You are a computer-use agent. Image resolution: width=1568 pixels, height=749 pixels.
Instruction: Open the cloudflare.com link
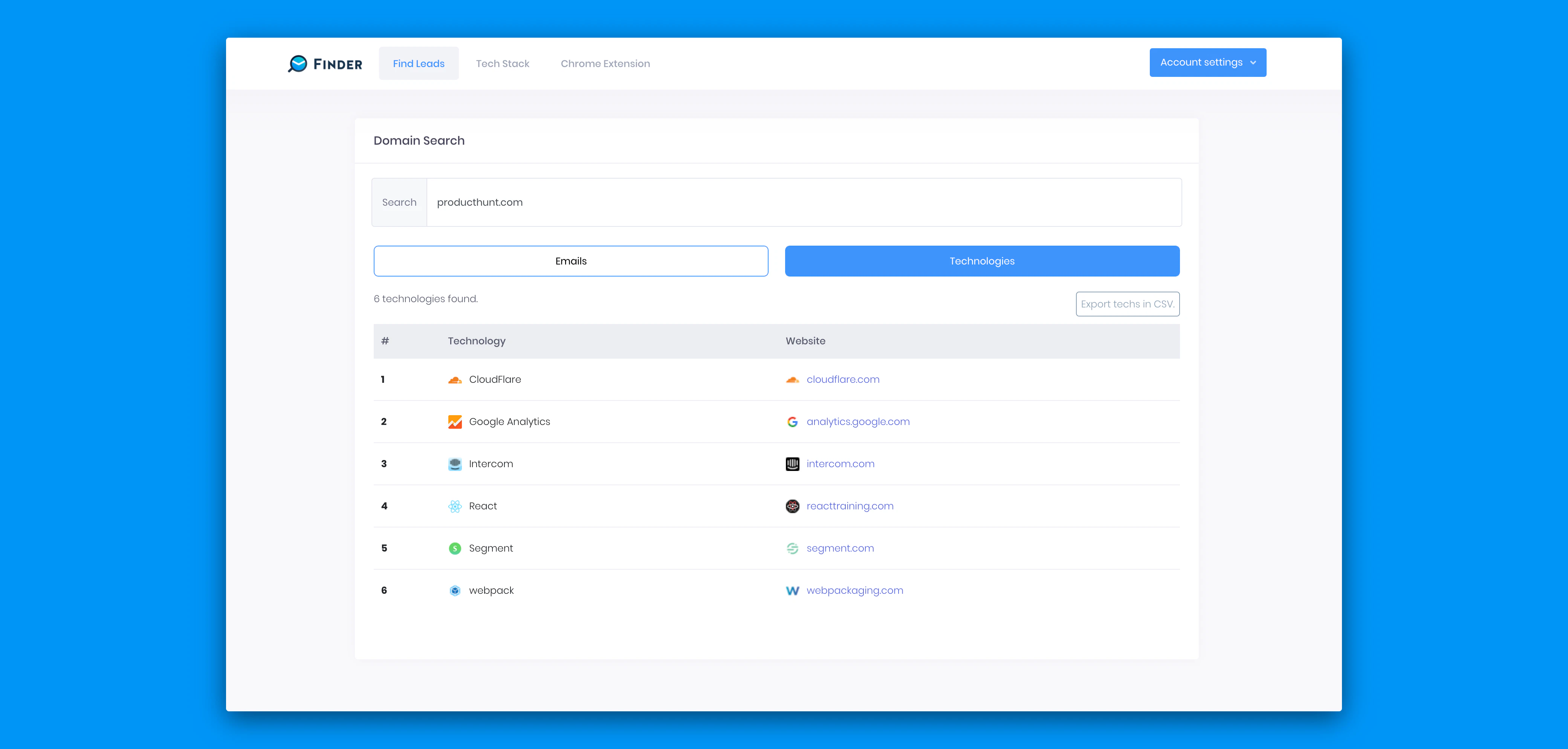(842, 379)
